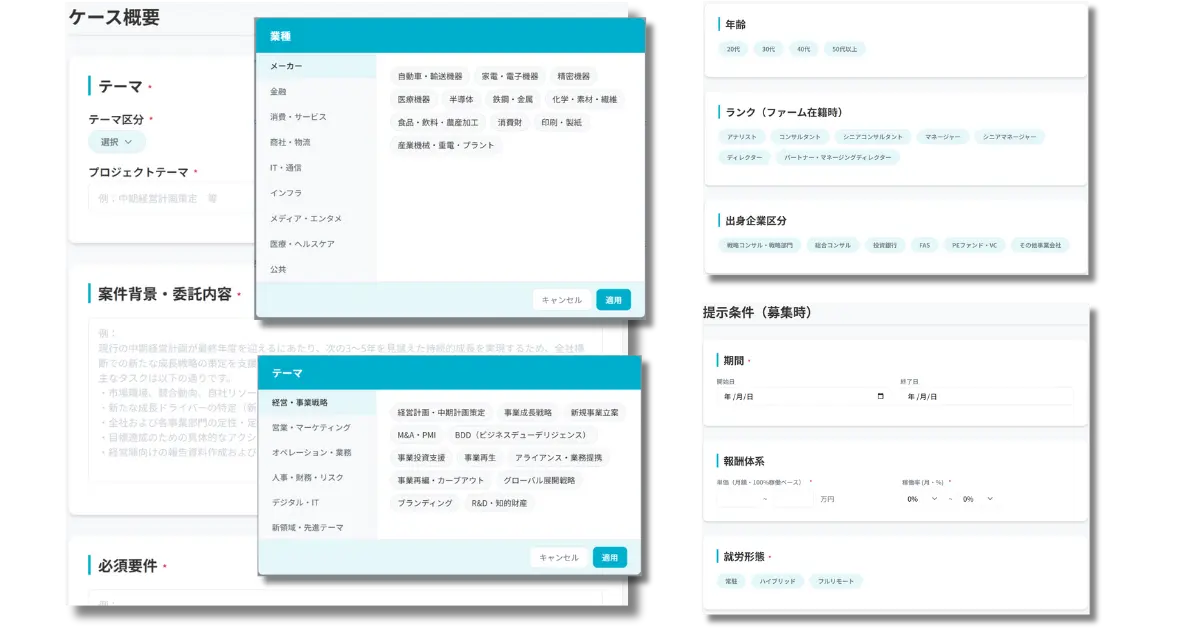
Task: Toggle the 半導体 industry chip
Action: (x=462, y=99)
